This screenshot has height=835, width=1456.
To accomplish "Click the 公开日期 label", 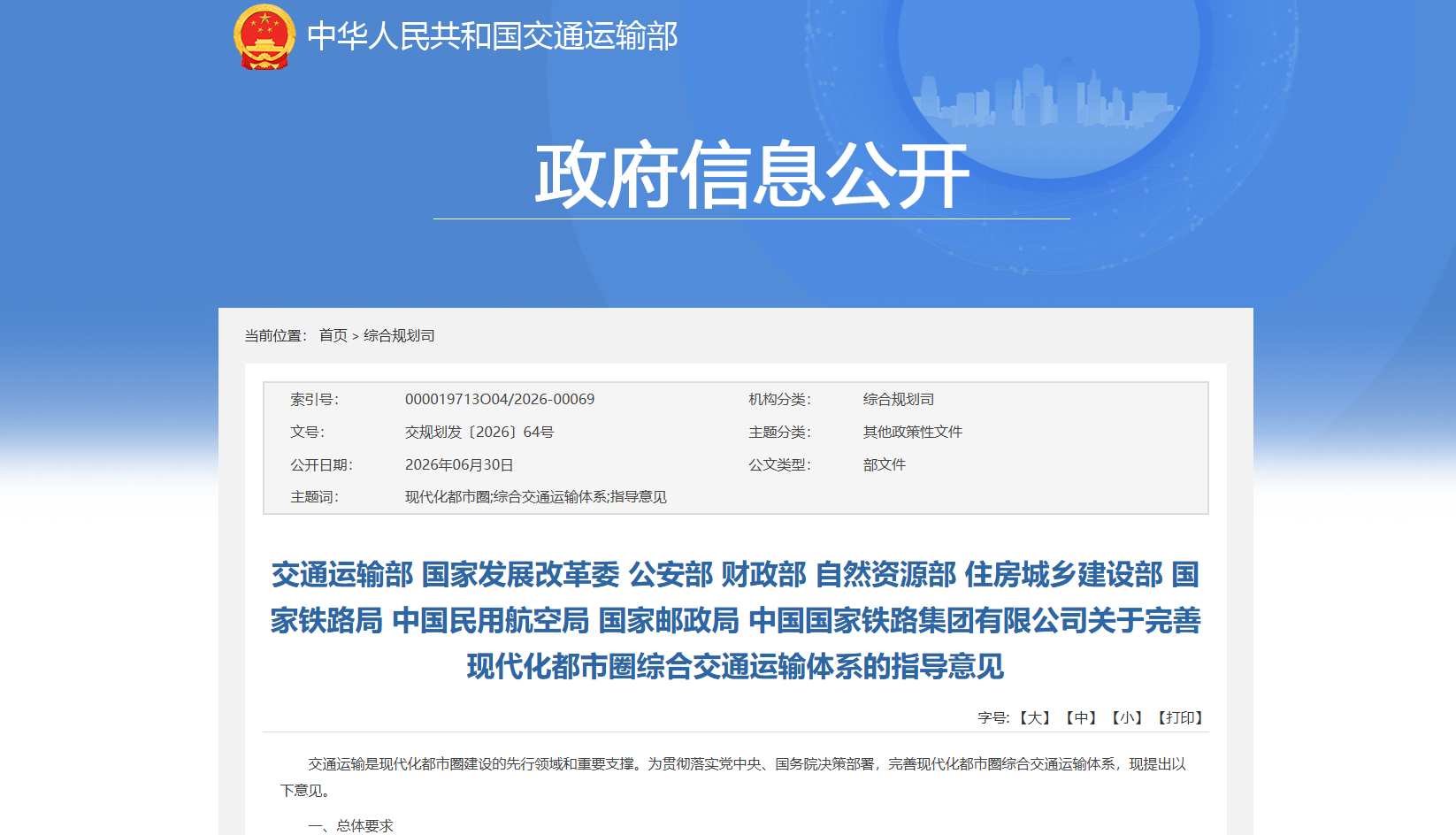I will point(322,464).
